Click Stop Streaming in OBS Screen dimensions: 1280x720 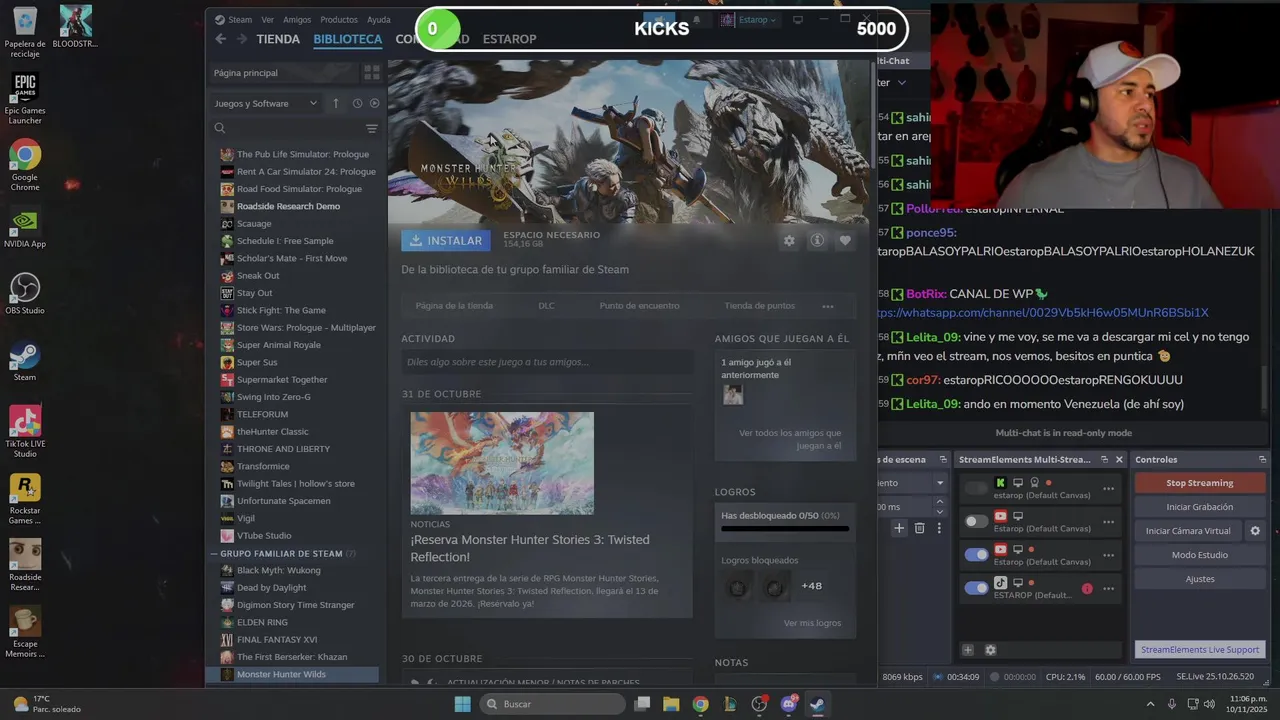1200,483
